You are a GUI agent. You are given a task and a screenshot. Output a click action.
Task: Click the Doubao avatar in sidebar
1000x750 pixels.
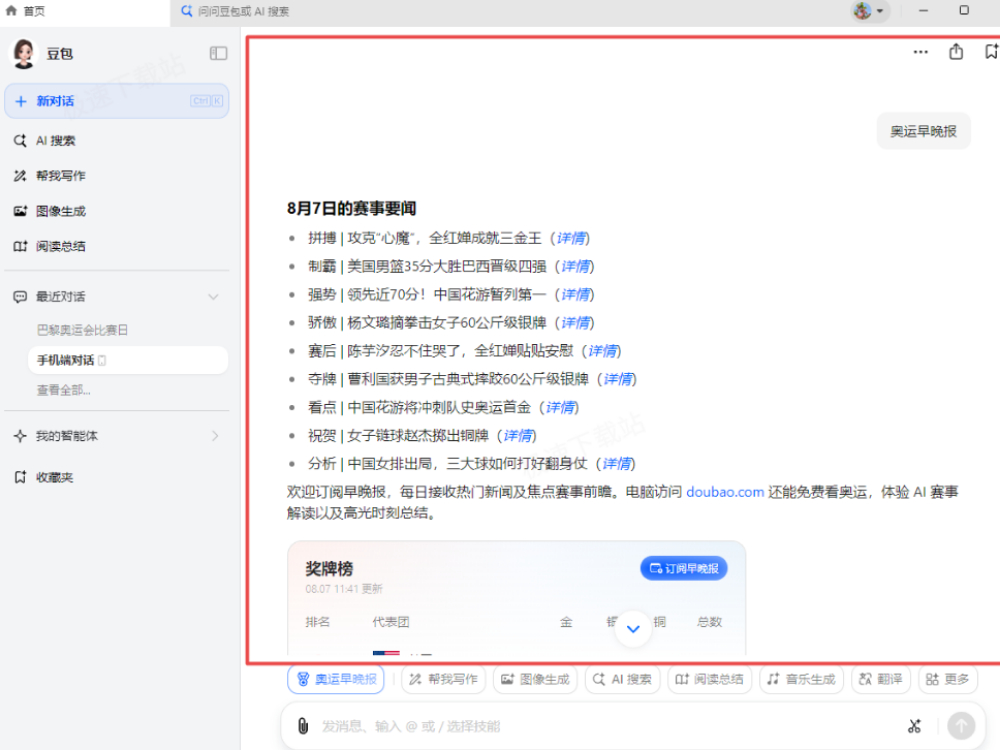click(x=24, y=54)
